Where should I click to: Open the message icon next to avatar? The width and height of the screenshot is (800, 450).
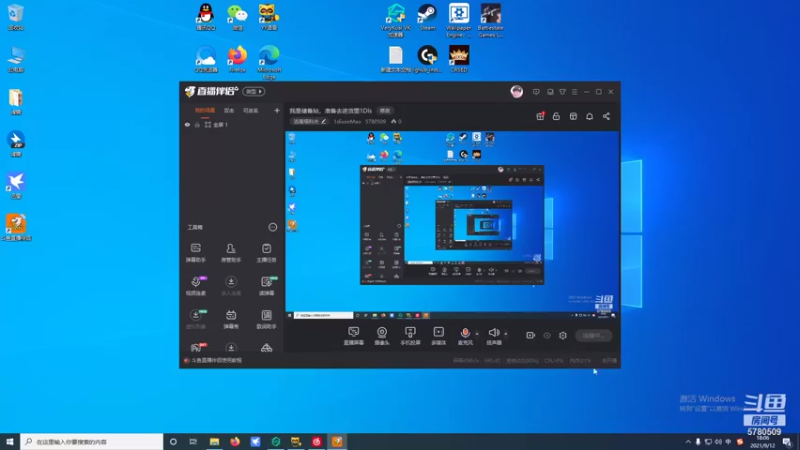pyautogui.click(x=536, y=92)
